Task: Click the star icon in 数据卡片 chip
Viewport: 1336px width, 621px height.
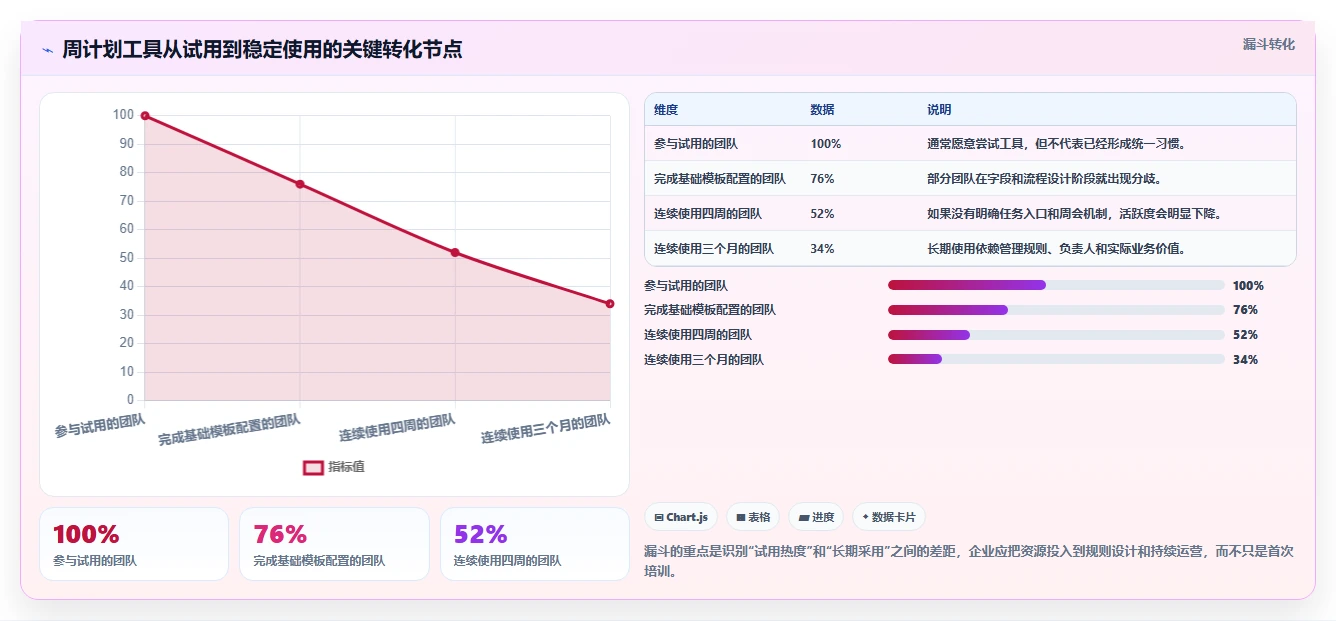Action: click(865, 517)
